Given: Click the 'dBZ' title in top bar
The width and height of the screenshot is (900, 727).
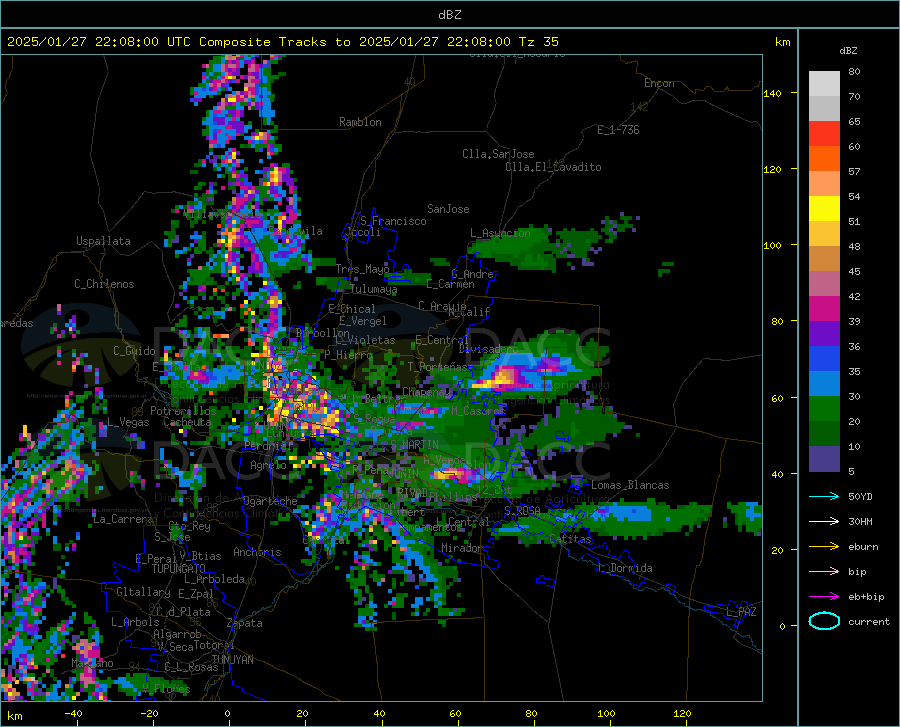Looking at the screenshot, I should tap(449, 15).
